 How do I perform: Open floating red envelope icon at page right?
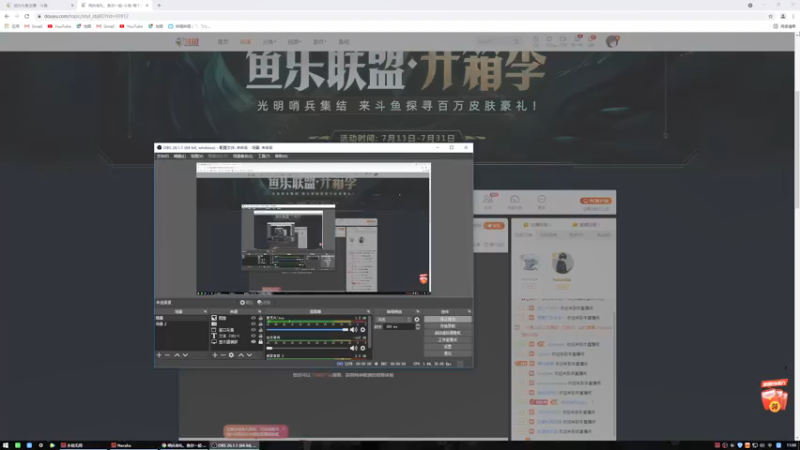coord(774,396)
